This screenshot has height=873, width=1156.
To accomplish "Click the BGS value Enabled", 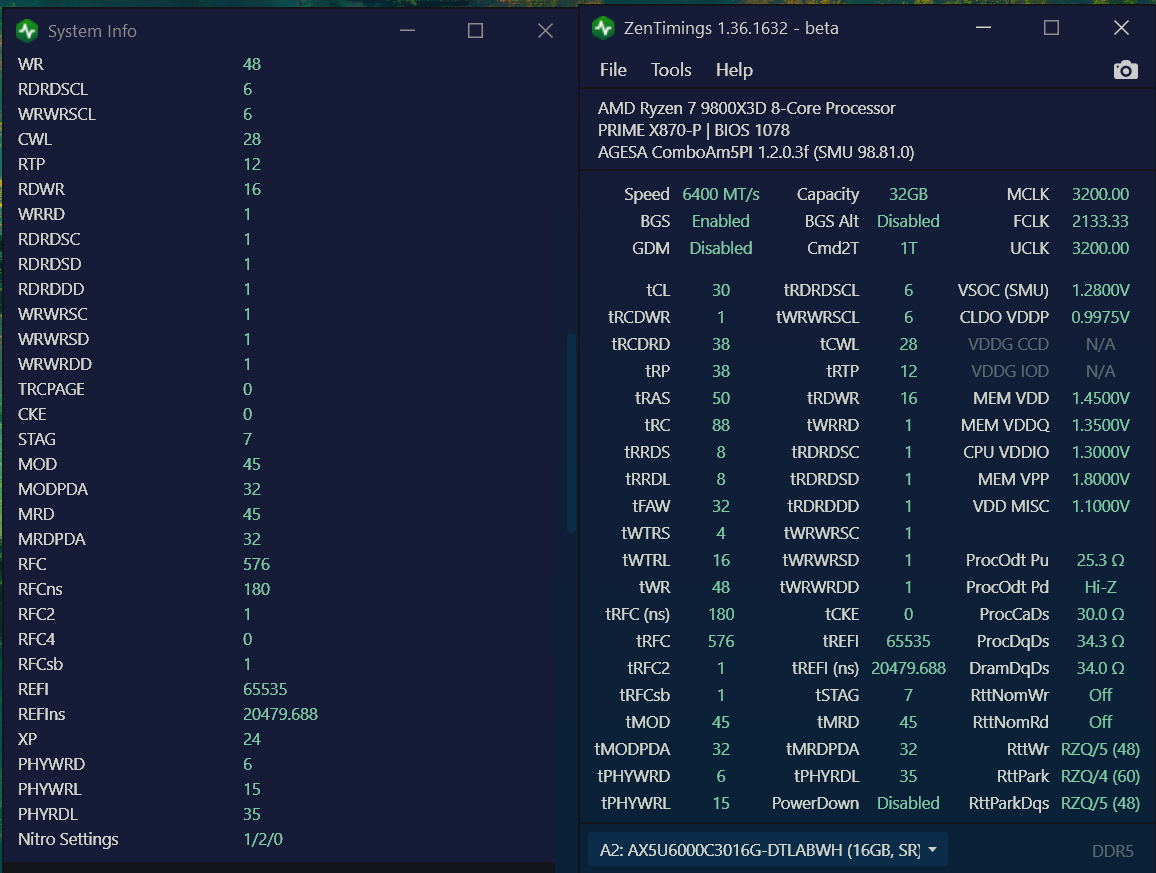I will [720, 221].
